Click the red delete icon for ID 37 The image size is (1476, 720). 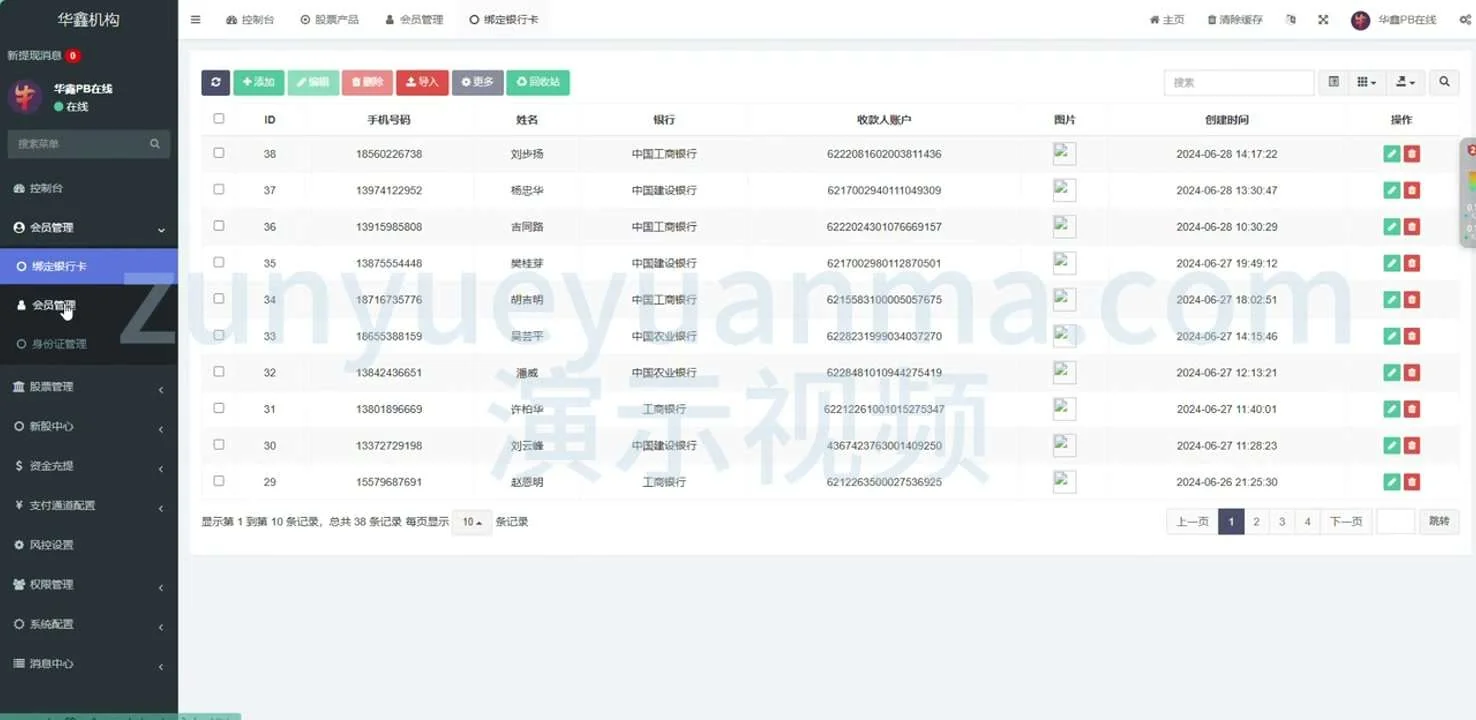(x=1411, y=190)
